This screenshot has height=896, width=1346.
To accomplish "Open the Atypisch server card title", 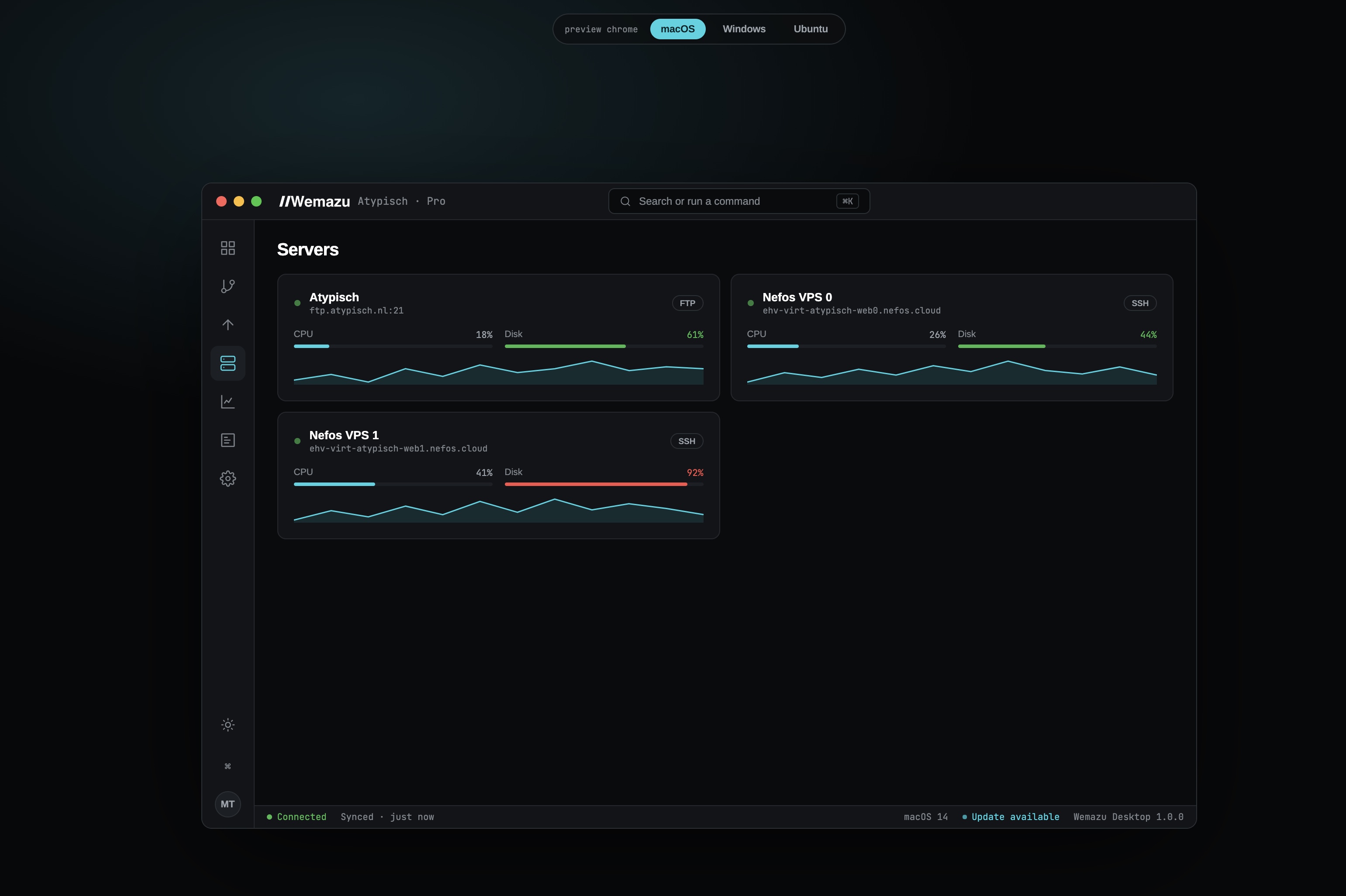I will pyautogui.click(x=335, y=297).
